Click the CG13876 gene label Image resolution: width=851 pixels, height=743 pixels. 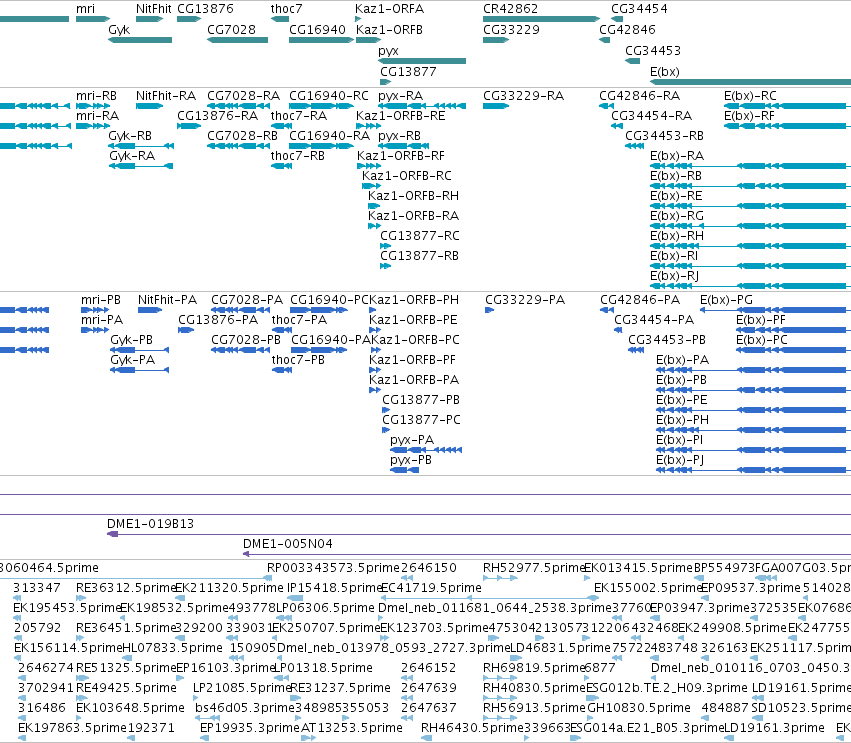205,9
